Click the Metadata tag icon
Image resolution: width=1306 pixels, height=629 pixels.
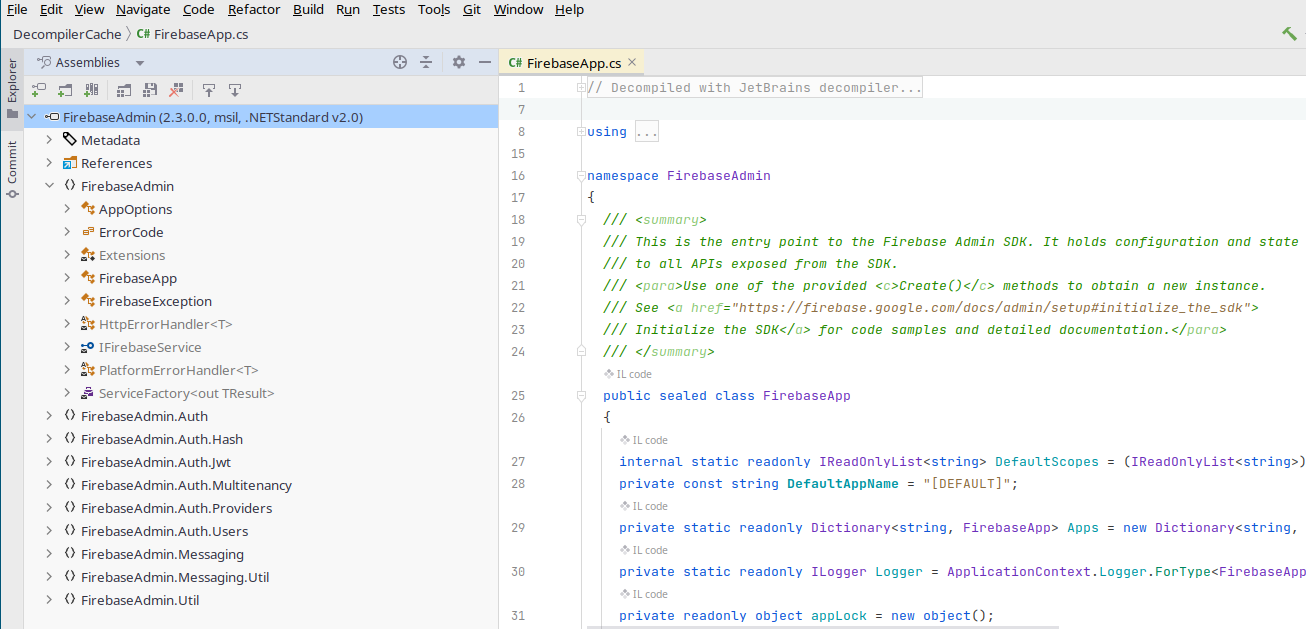point(70,140)
